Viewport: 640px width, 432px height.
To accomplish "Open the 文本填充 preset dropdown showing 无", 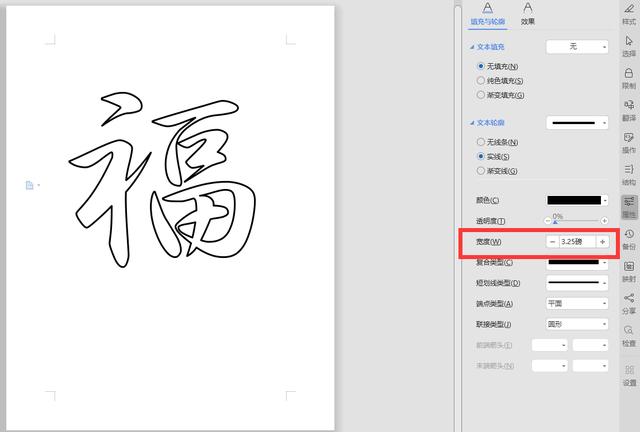I will (577, 46).
